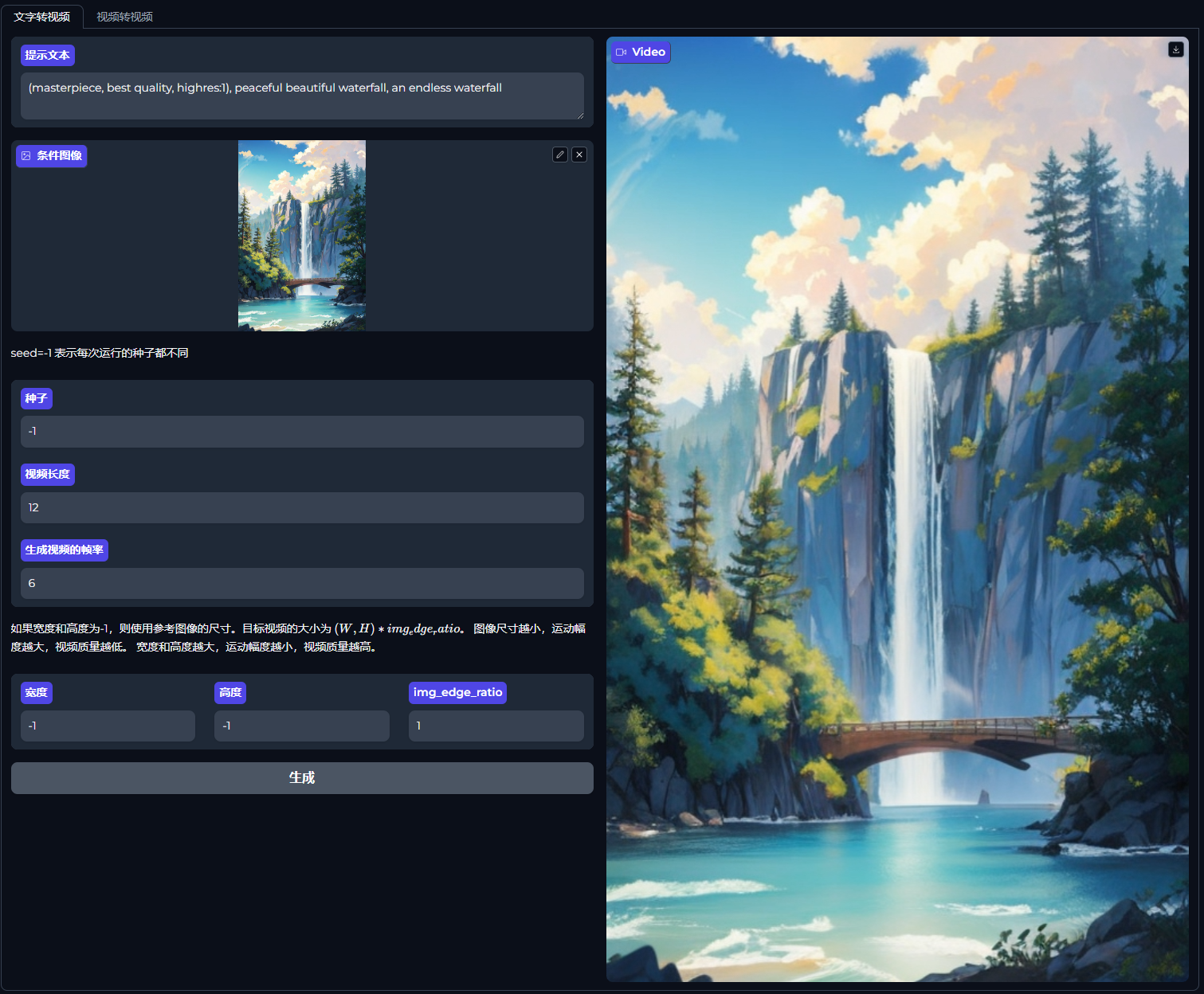Image resolution: width=1204 pixels, height=994 pixels.
Task: Click the 种子 label
Action: click(x=37, y=398)
